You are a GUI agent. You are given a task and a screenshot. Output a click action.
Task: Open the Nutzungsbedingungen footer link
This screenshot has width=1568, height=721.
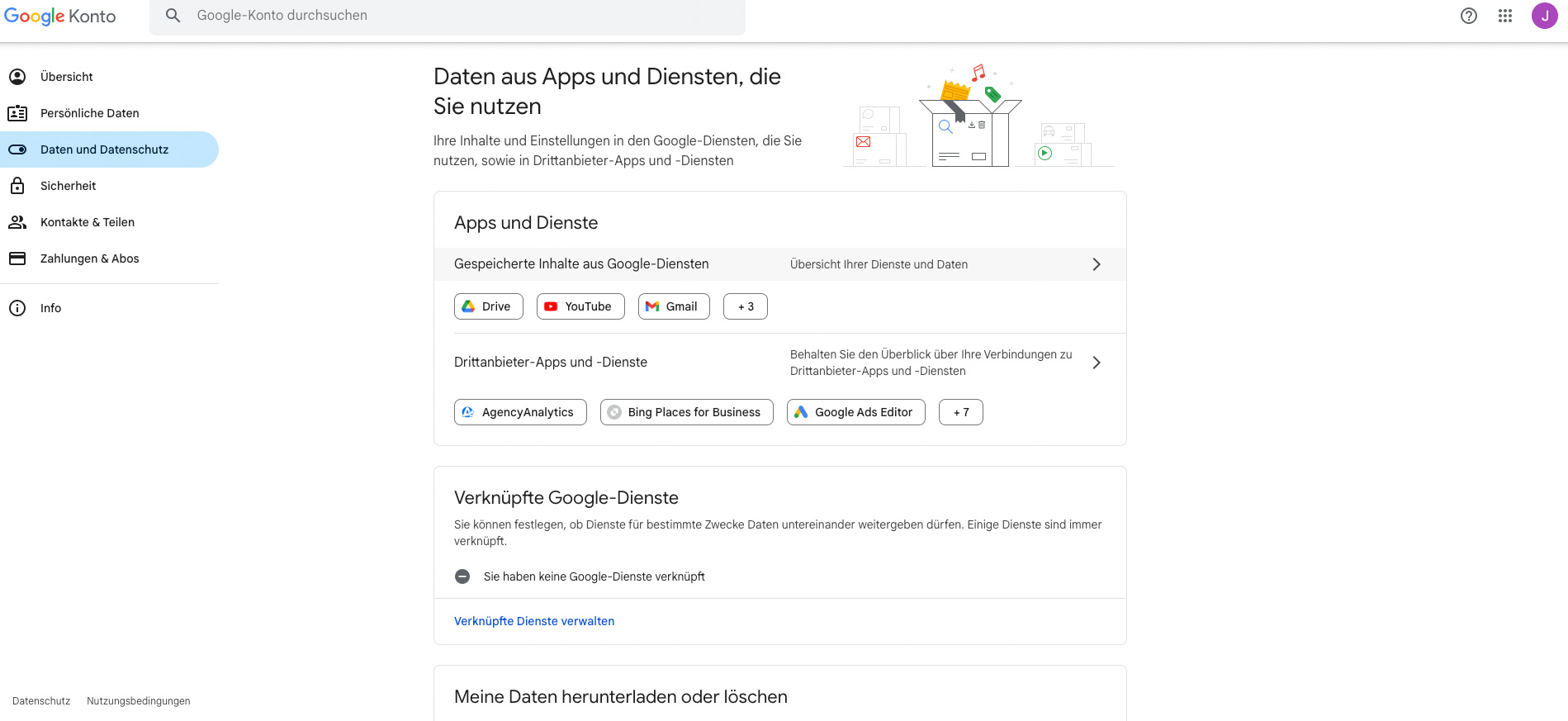click(x=139, y=701)
